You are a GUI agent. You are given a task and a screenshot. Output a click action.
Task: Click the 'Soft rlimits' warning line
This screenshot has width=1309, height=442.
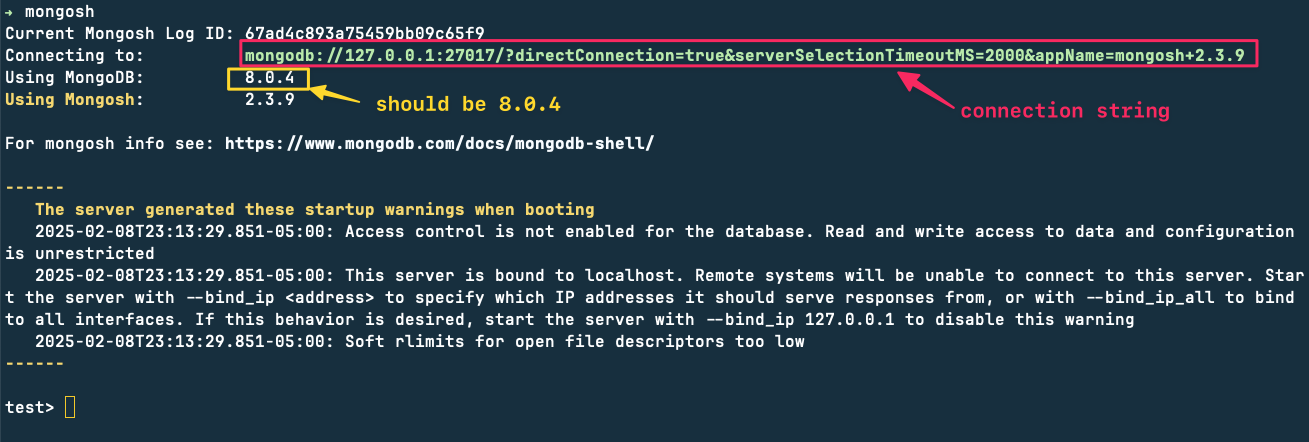[420, 341]
